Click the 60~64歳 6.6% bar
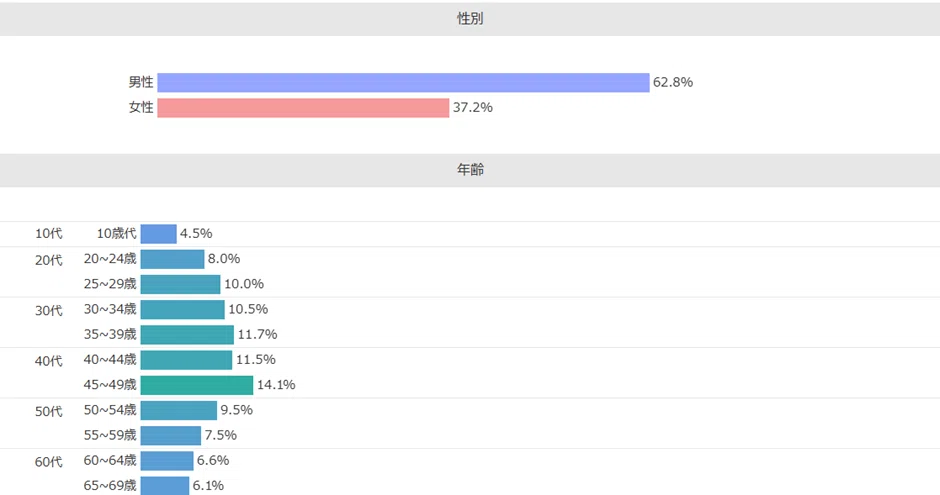 point(167,460)
